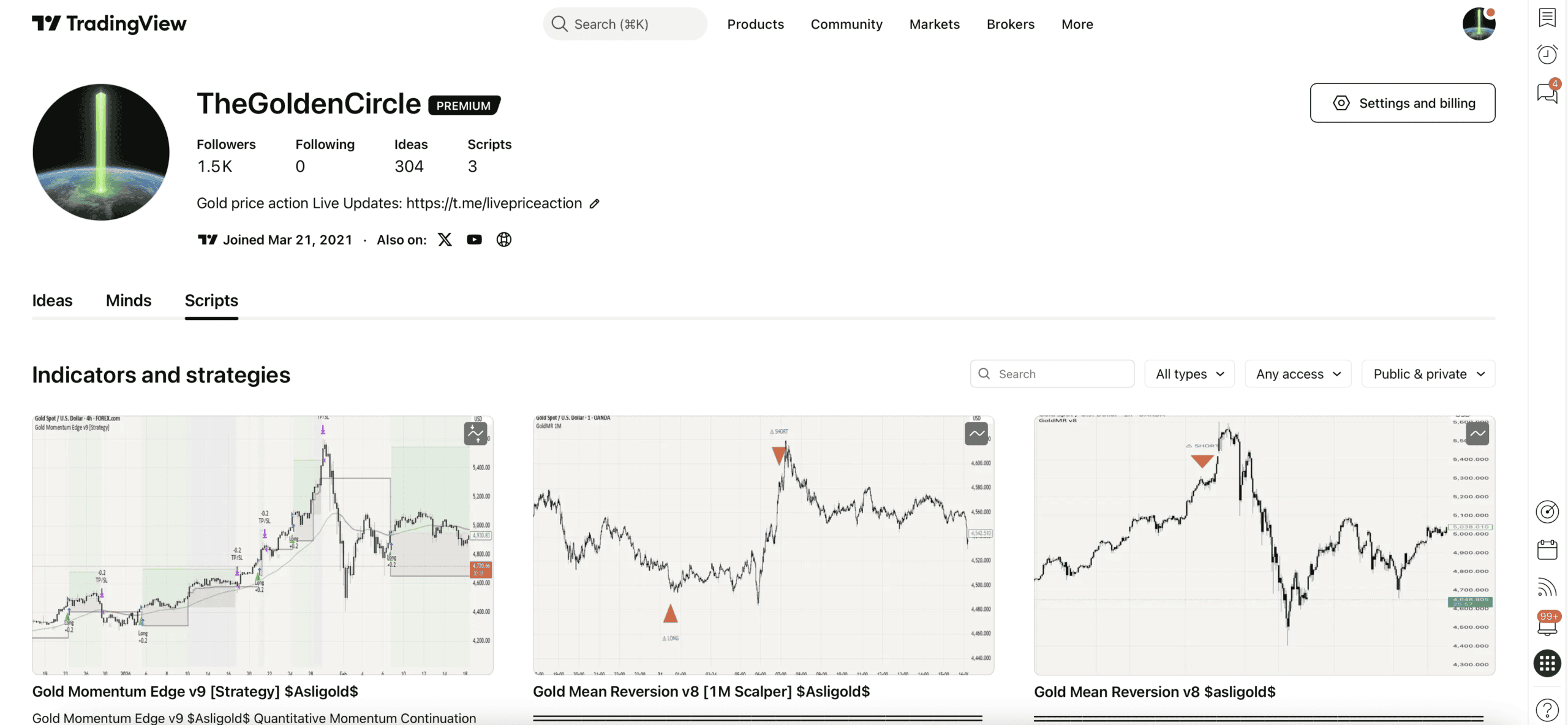Open chat messages with 4 unread
Screen dimensions: 1568x725
tap(1547, 93)
